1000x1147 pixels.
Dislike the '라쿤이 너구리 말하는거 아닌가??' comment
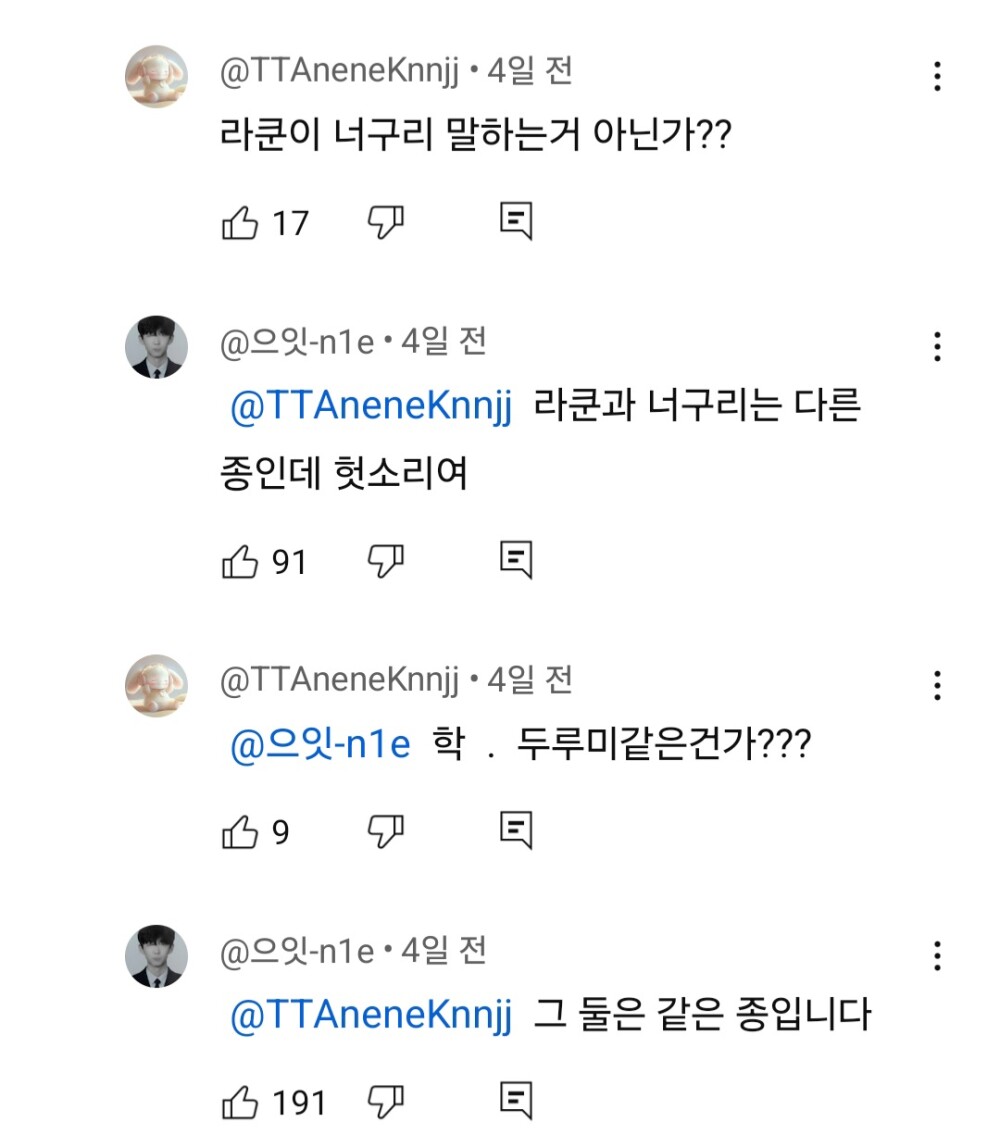tap(386, 222)
